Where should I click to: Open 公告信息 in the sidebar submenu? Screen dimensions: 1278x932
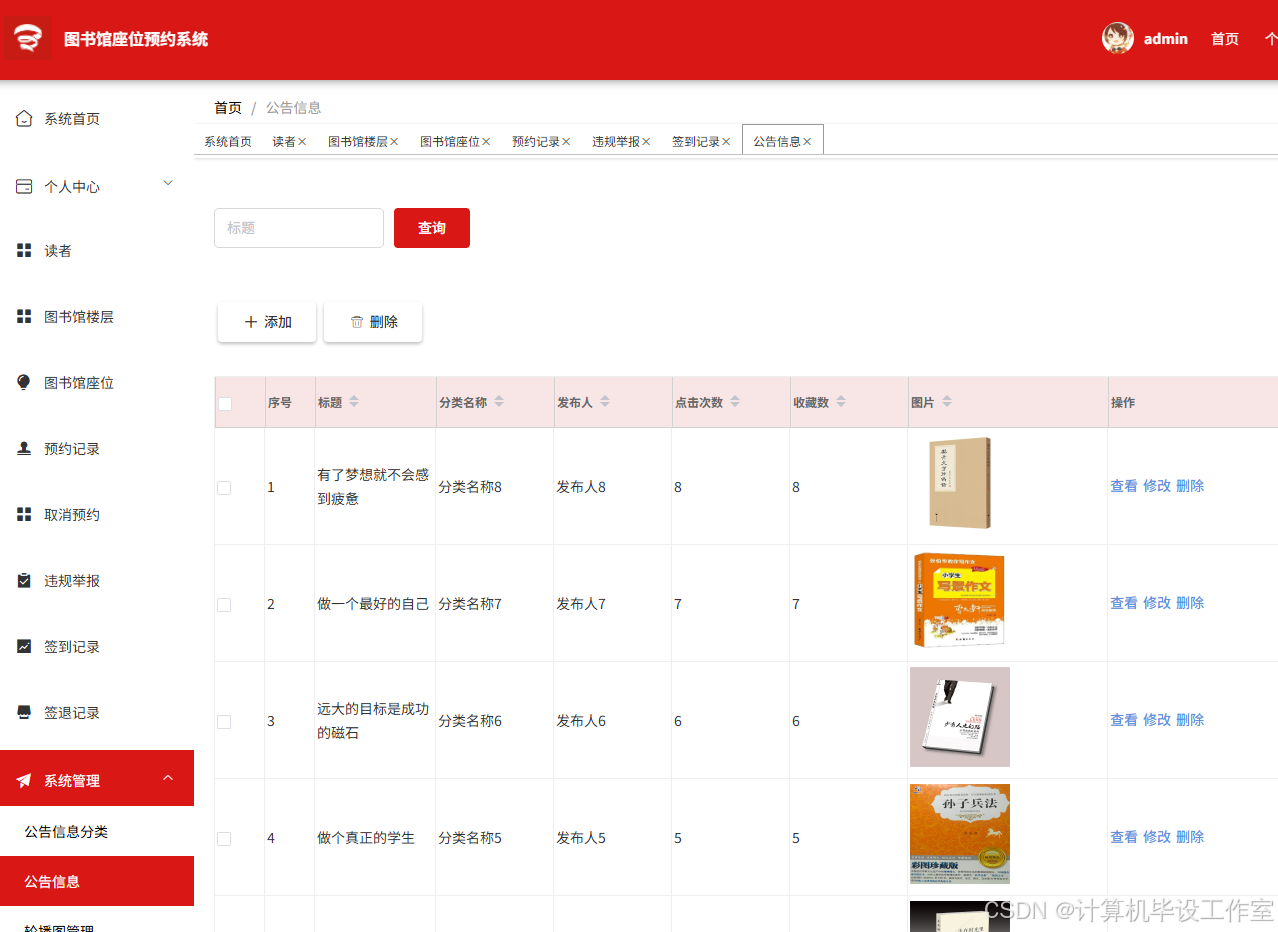pyautogui.click(x=97, y=881)
